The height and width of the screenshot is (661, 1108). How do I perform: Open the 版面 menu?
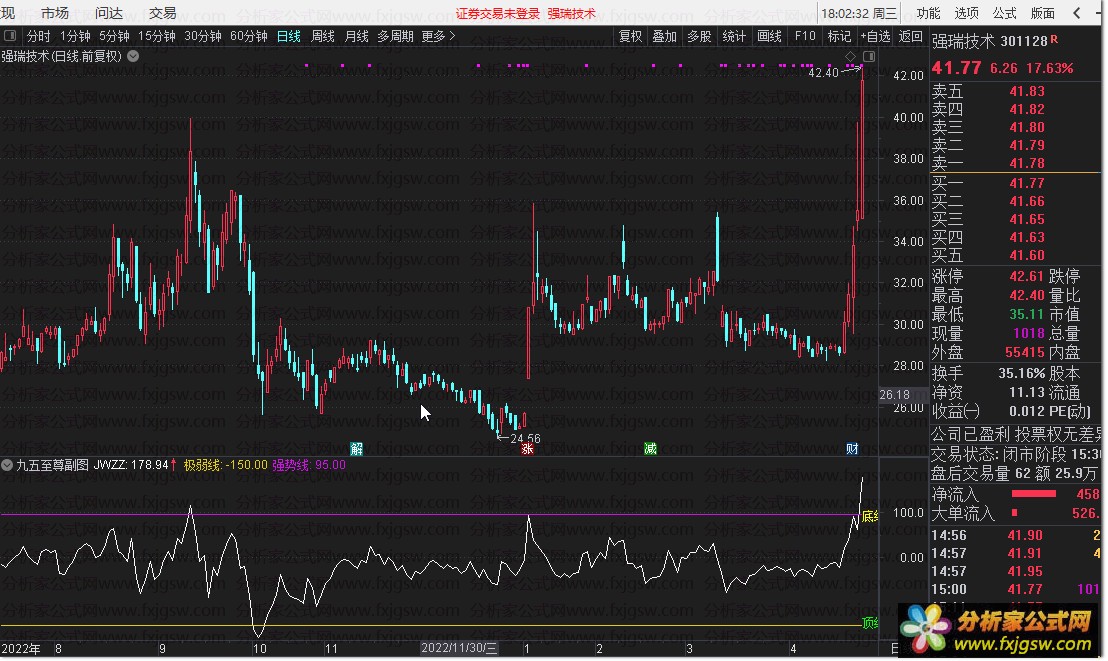[1043, 13]
